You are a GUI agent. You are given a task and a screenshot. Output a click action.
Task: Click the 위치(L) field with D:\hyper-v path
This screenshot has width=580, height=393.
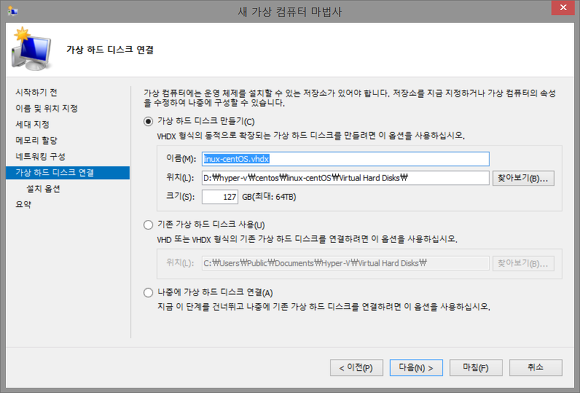tap(345, 178)
